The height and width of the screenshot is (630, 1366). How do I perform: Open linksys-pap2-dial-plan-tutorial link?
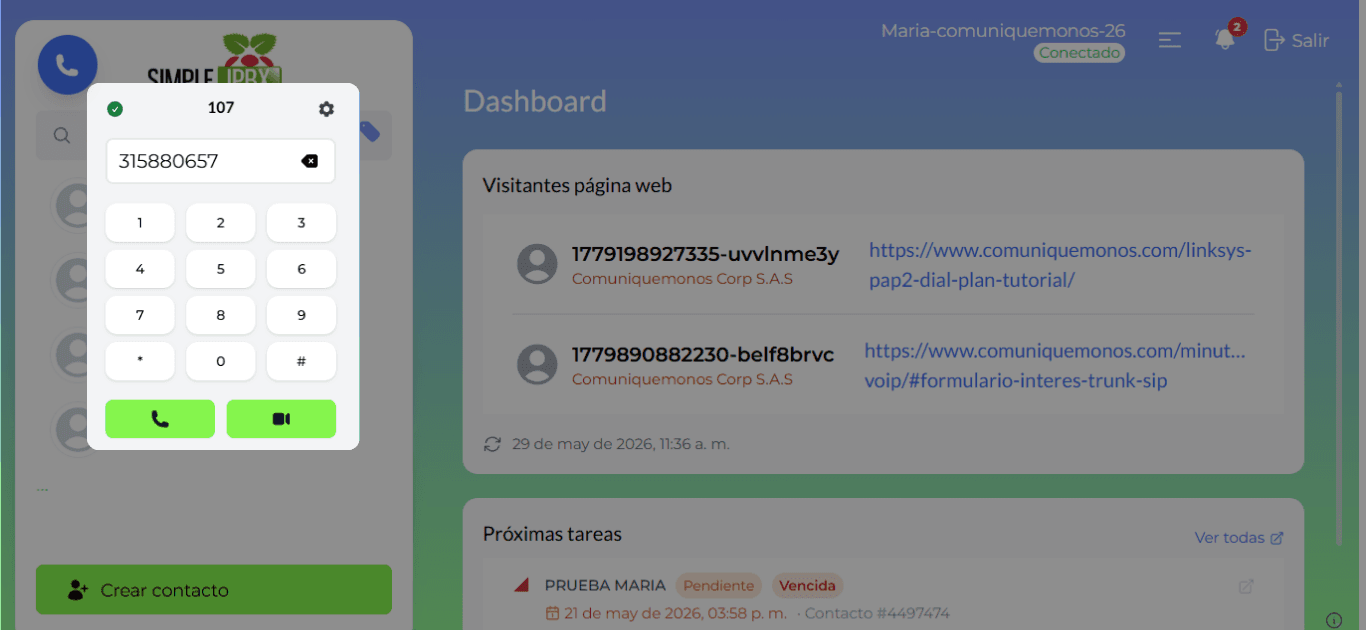(1060, 265)
